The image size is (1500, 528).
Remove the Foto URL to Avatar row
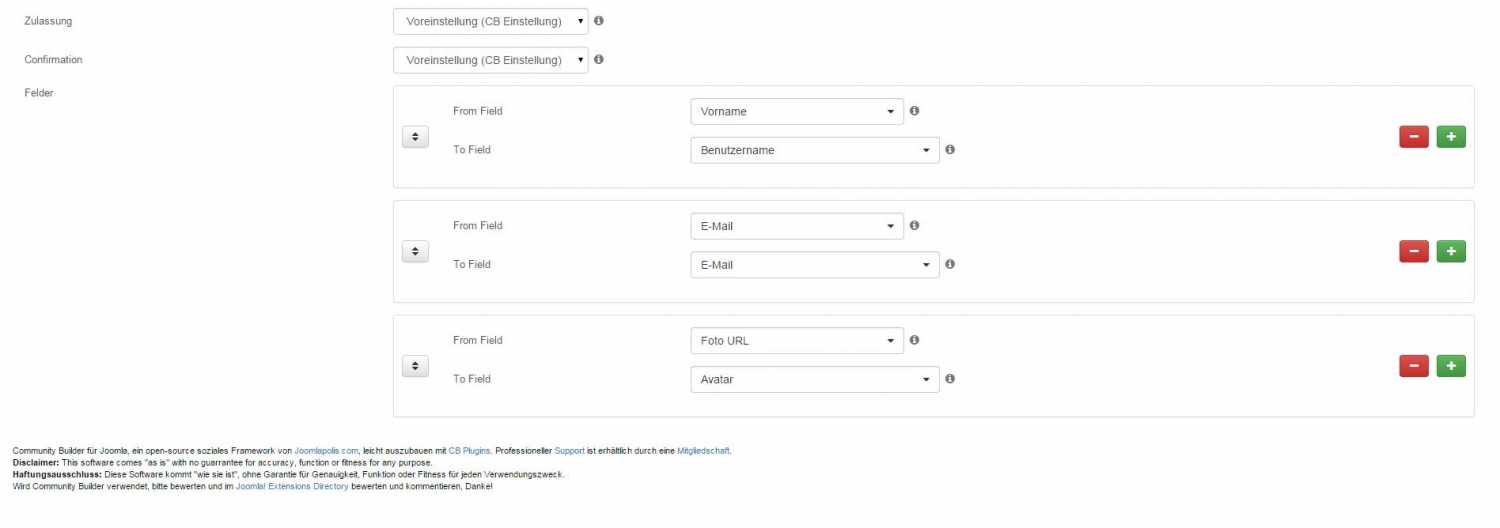click(1413, 366)
